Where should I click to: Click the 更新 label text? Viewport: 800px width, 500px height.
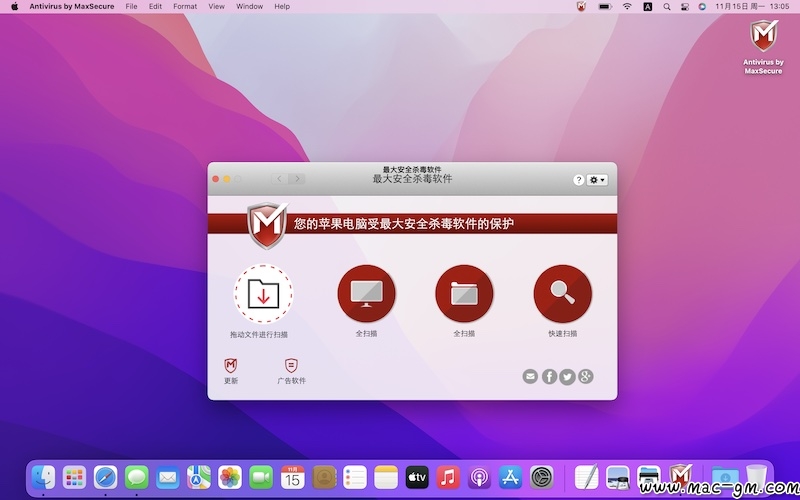[x=231, y=381]
